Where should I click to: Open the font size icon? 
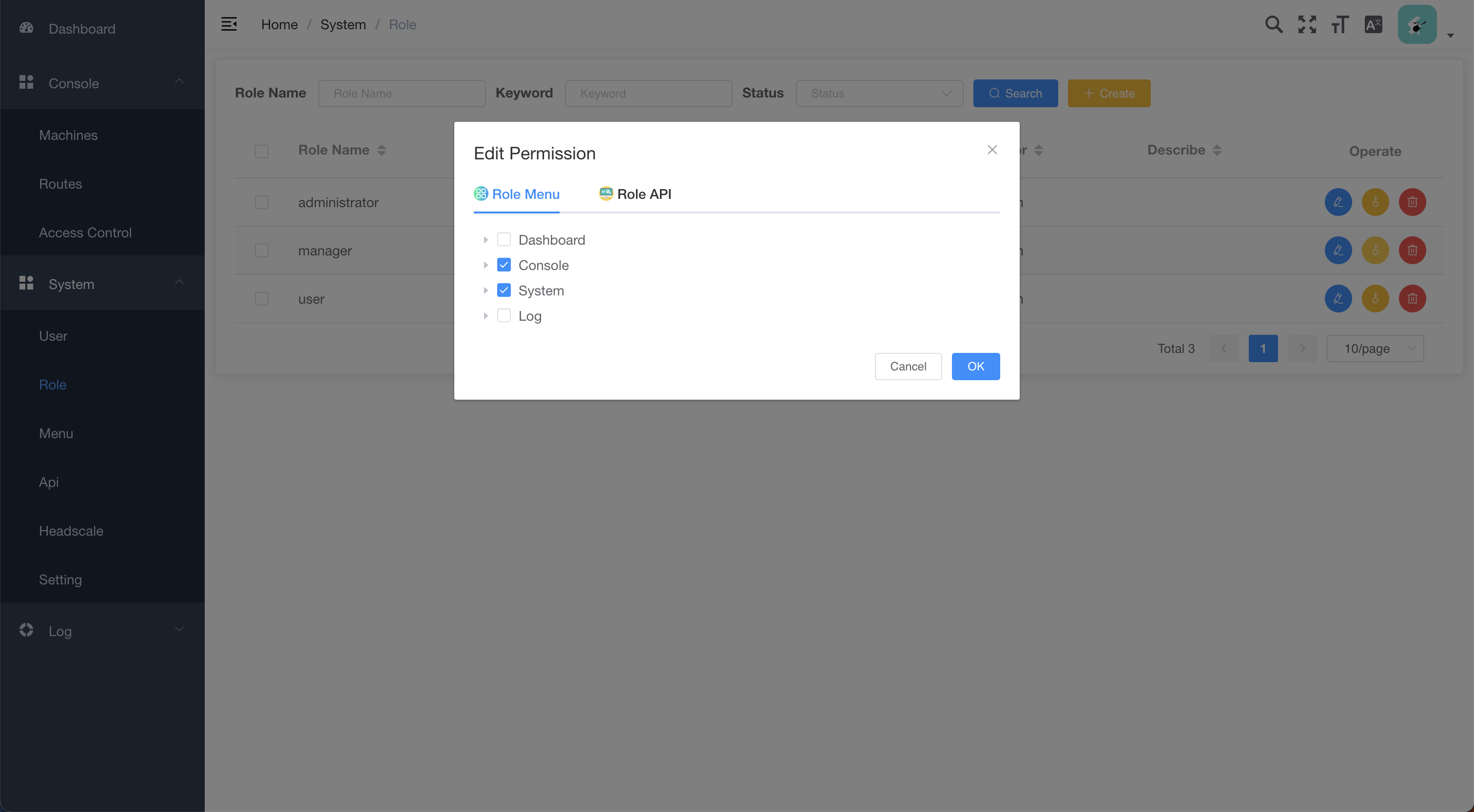pyautogui.click(x=1339, y=24)
